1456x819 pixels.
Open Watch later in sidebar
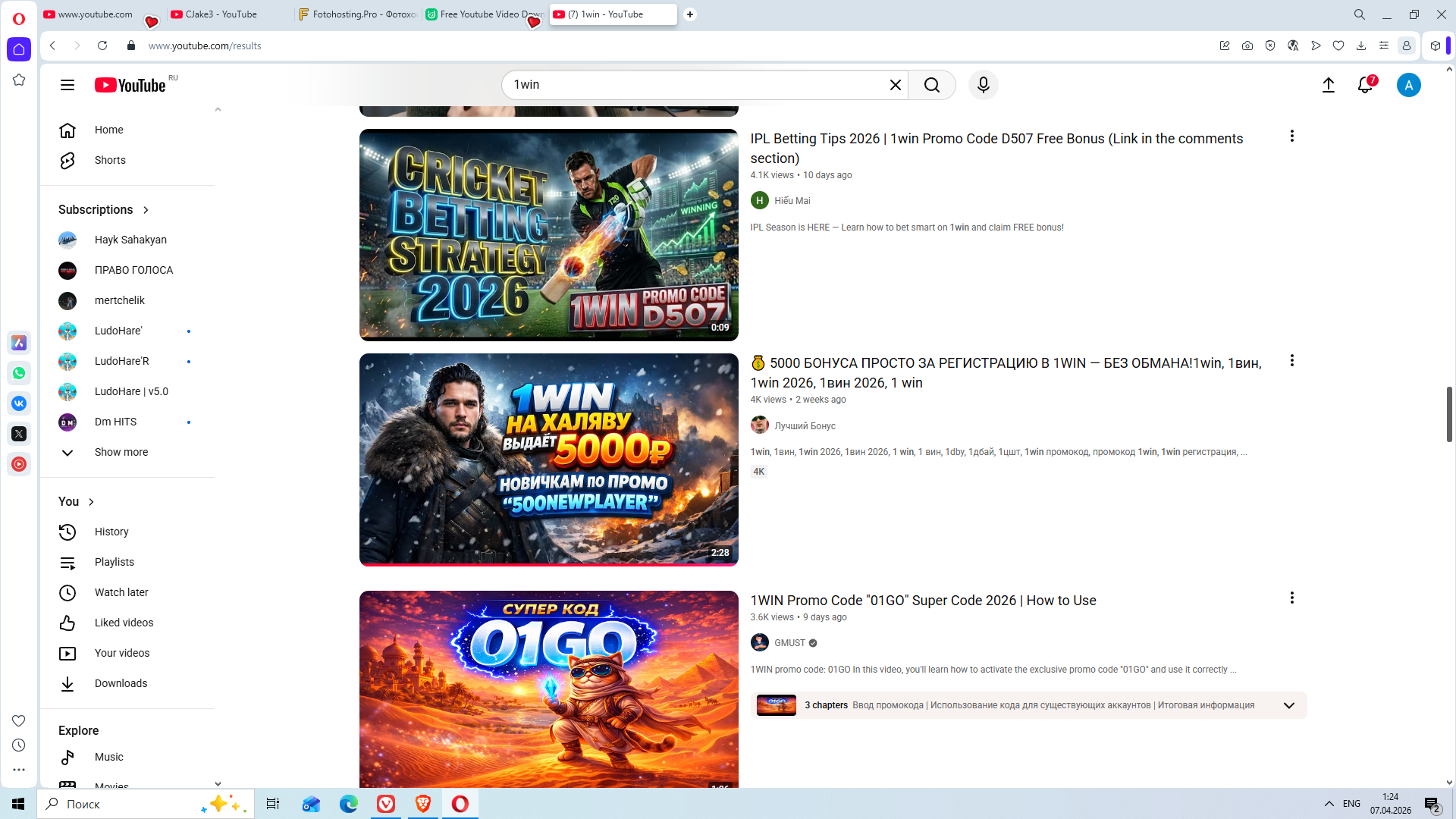(121, 592)
